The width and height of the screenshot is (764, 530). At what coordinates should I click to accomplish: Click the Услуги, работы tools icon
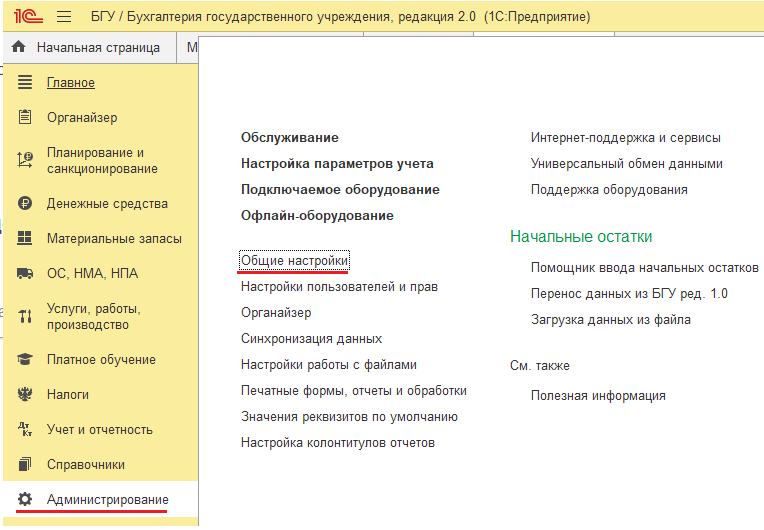pyautogui.click(x=25, y=317)
